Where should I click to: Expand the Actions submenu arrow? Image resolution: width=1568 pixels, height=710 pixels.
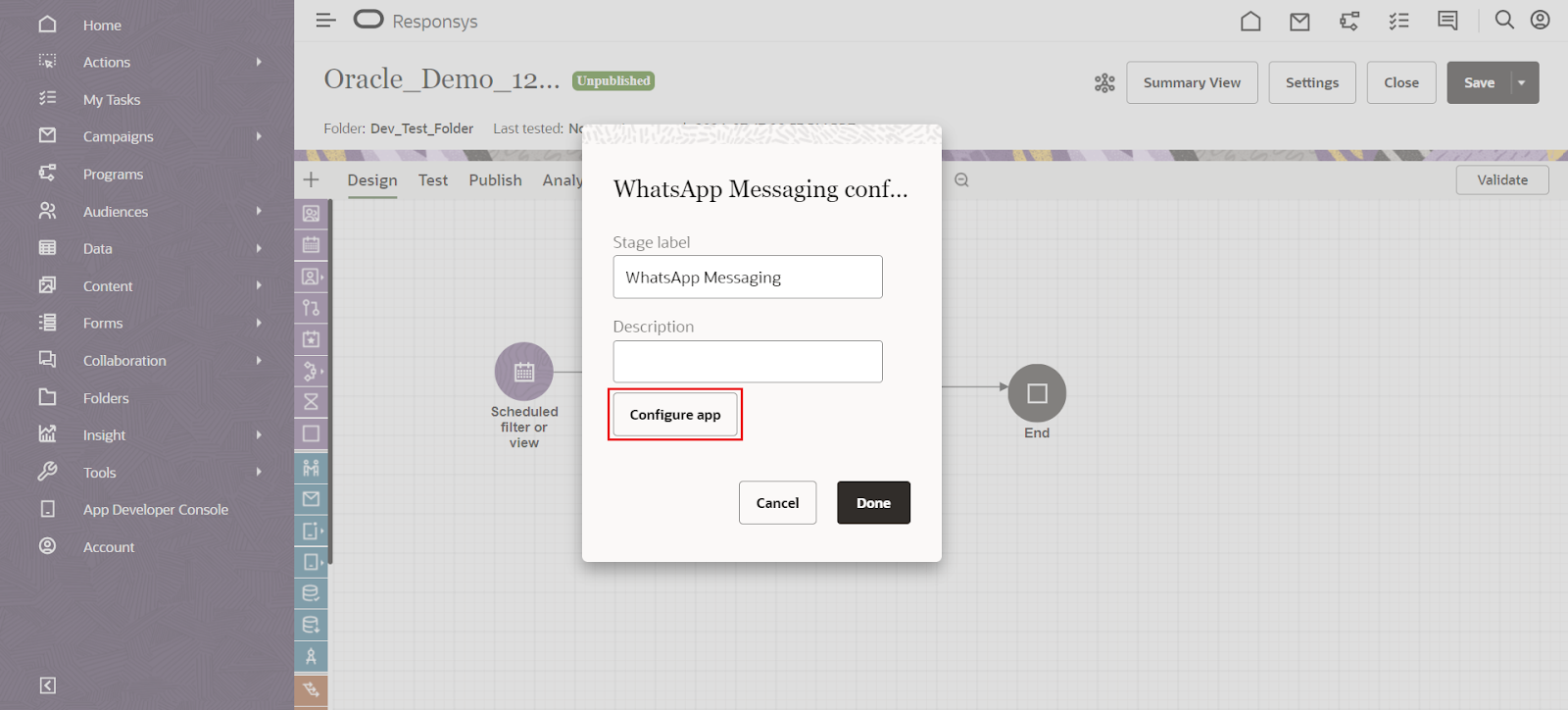[259, 62]
